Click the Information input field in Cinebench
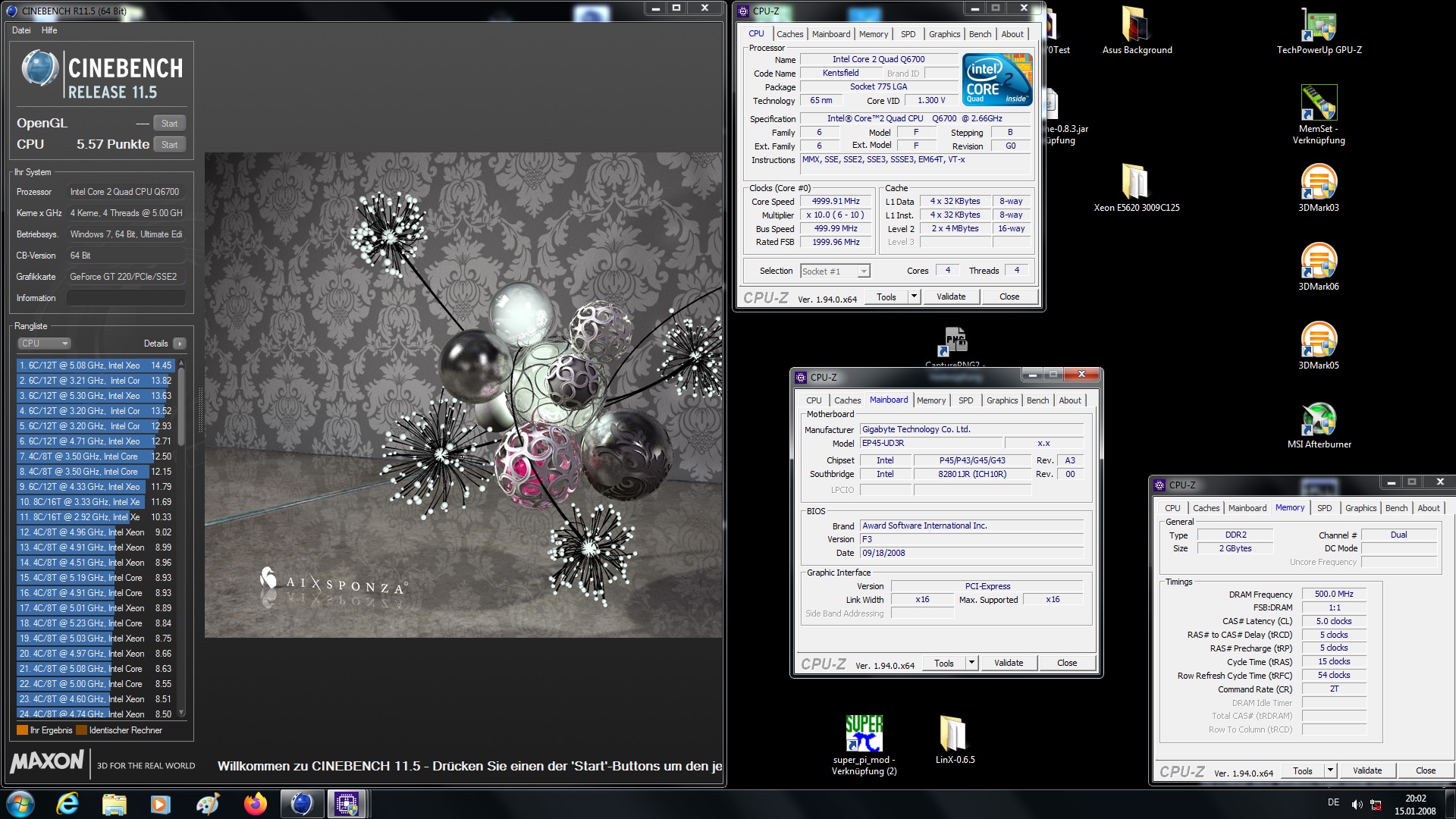This screenshot has width=1456, height=819. click(126, 298)
